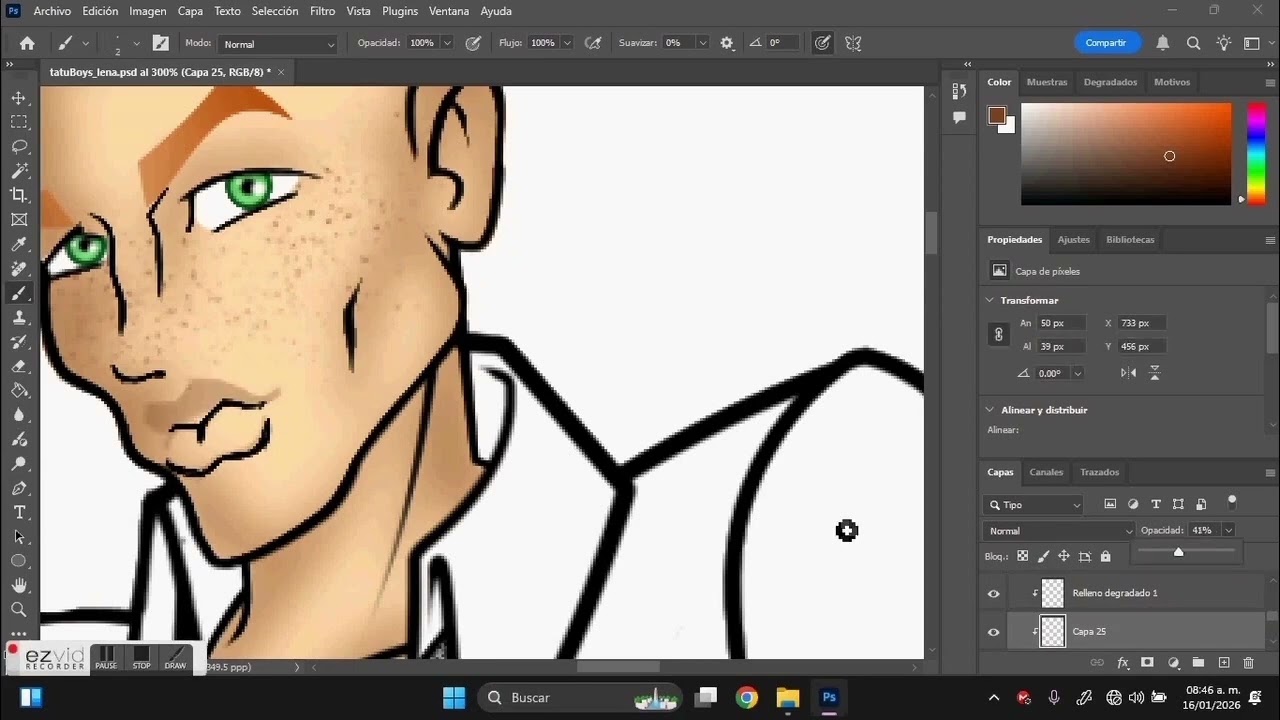1280x720 pixels.
Task: Select the Hand tool
Action: 19,585
